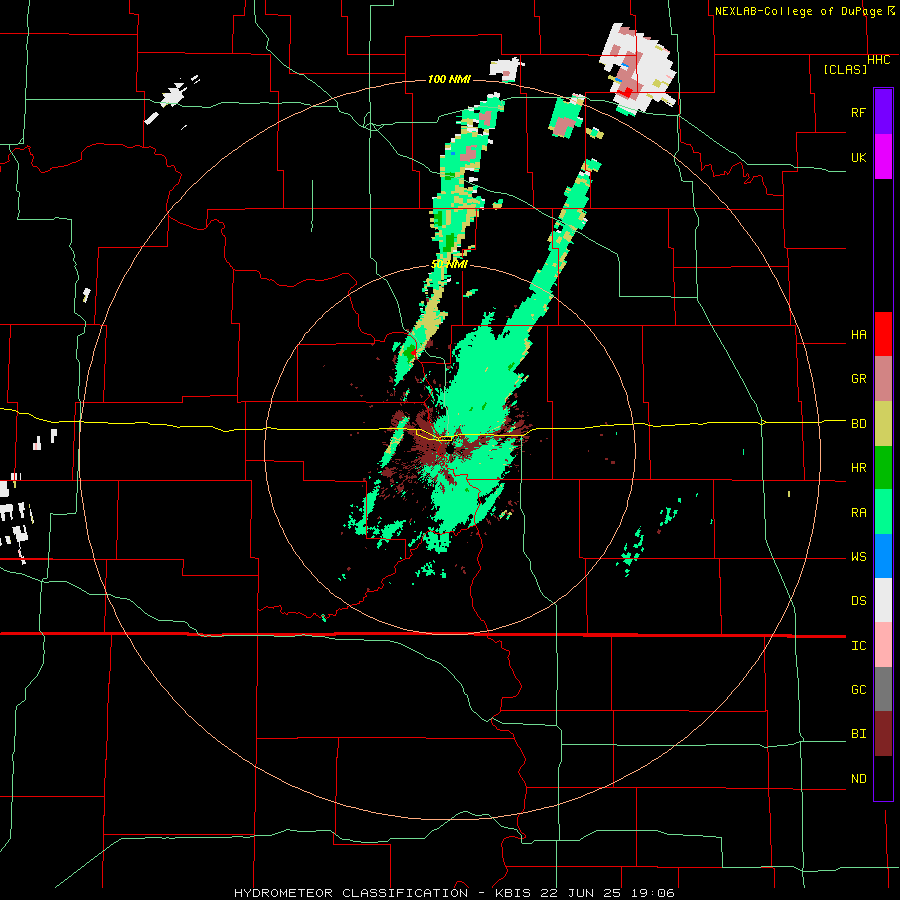Screen dimensions: 900x900
Task: Click the DS legend label
Action: pos(859,601)
